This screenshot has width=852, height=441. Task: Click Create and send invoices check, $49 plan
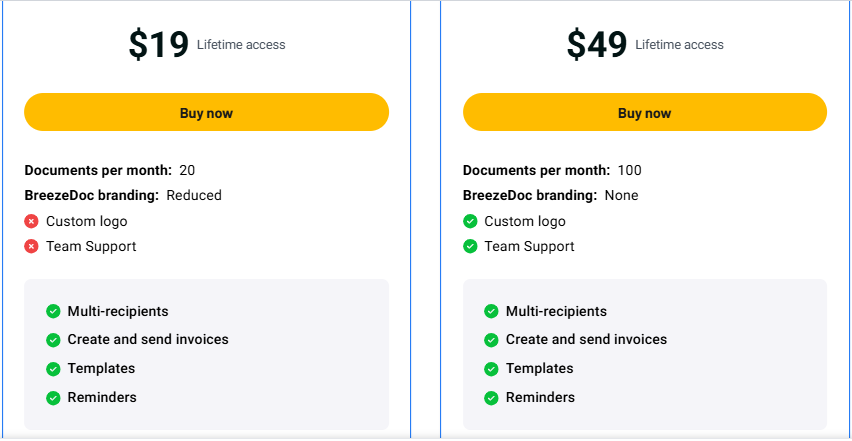[491, 340]
